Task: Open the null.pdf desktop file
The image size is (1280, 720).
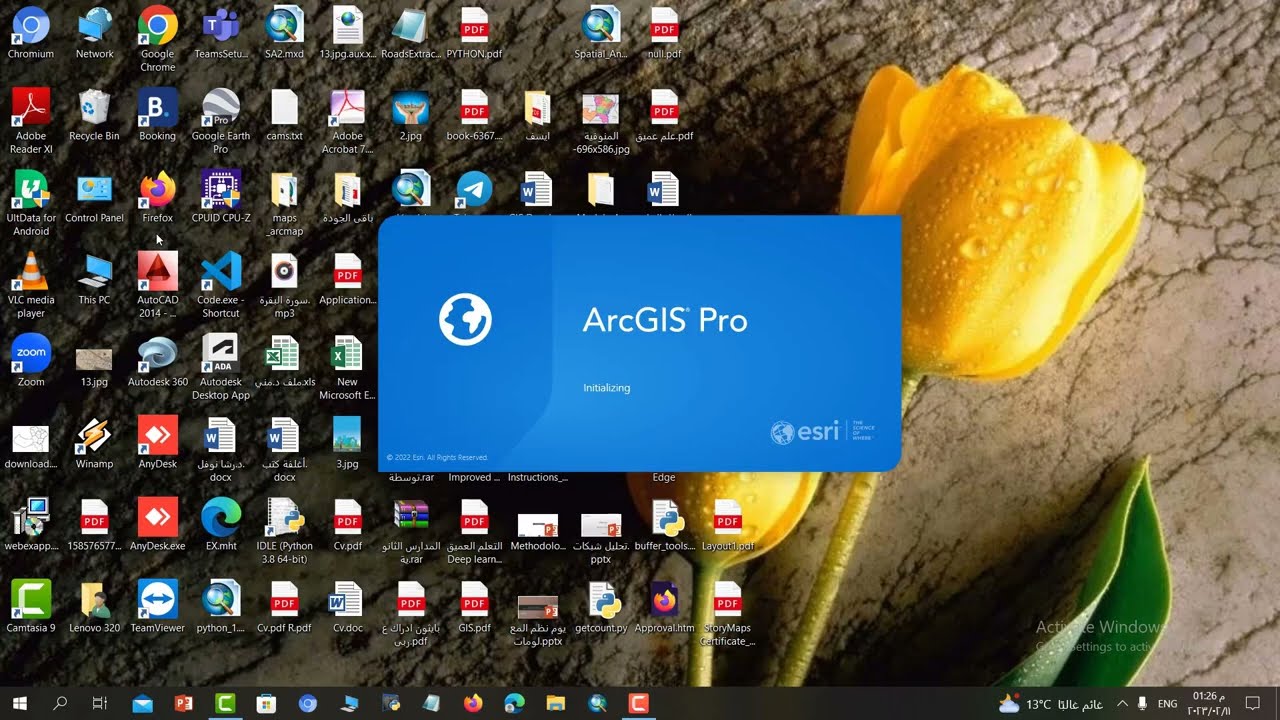Action: pyautogui.click(x=664, y=33)
